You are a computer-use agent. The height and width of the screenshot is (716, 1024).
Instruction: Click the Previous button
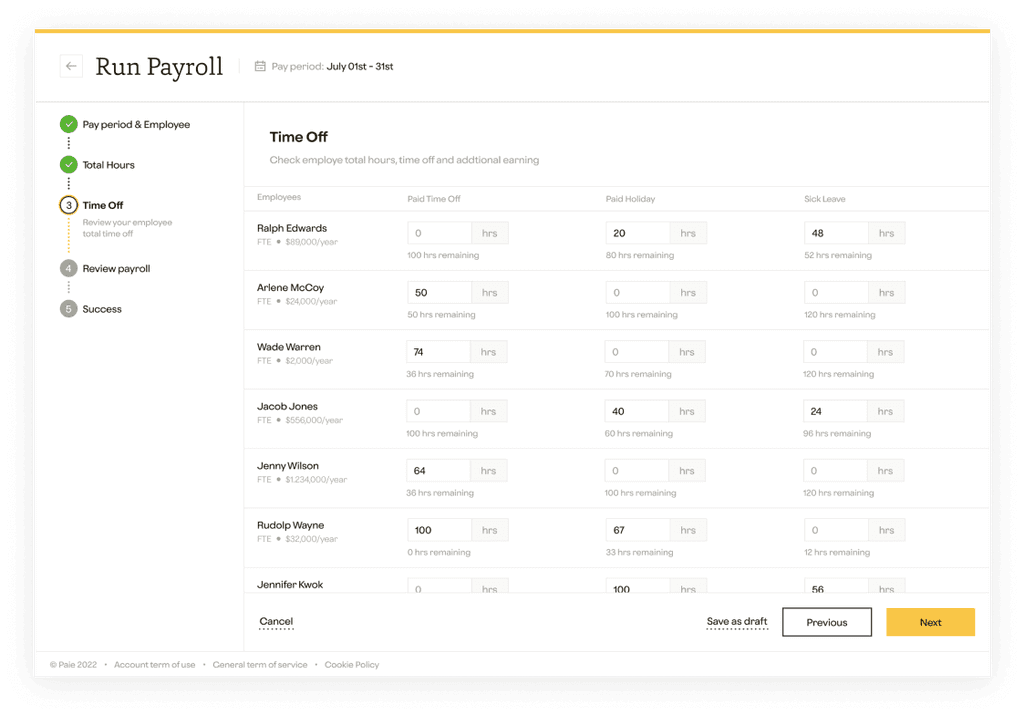click(827, 621)
